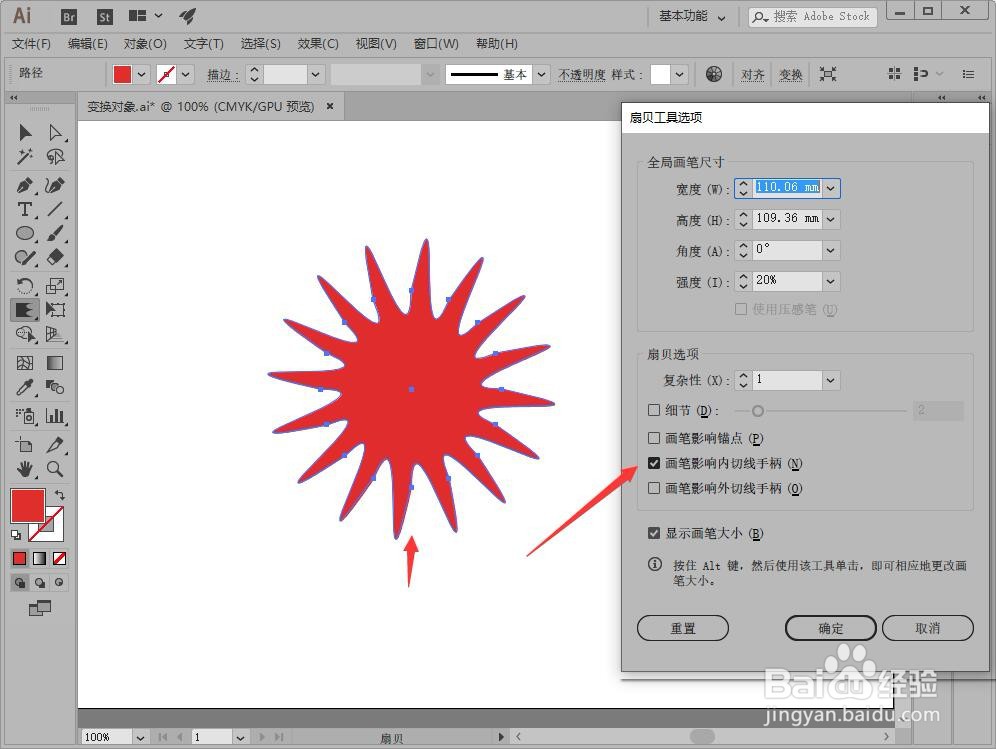Select the Magic Wand tool
Image resolution: width=996 pixels, height=749 pixels.
pos(25,156)
